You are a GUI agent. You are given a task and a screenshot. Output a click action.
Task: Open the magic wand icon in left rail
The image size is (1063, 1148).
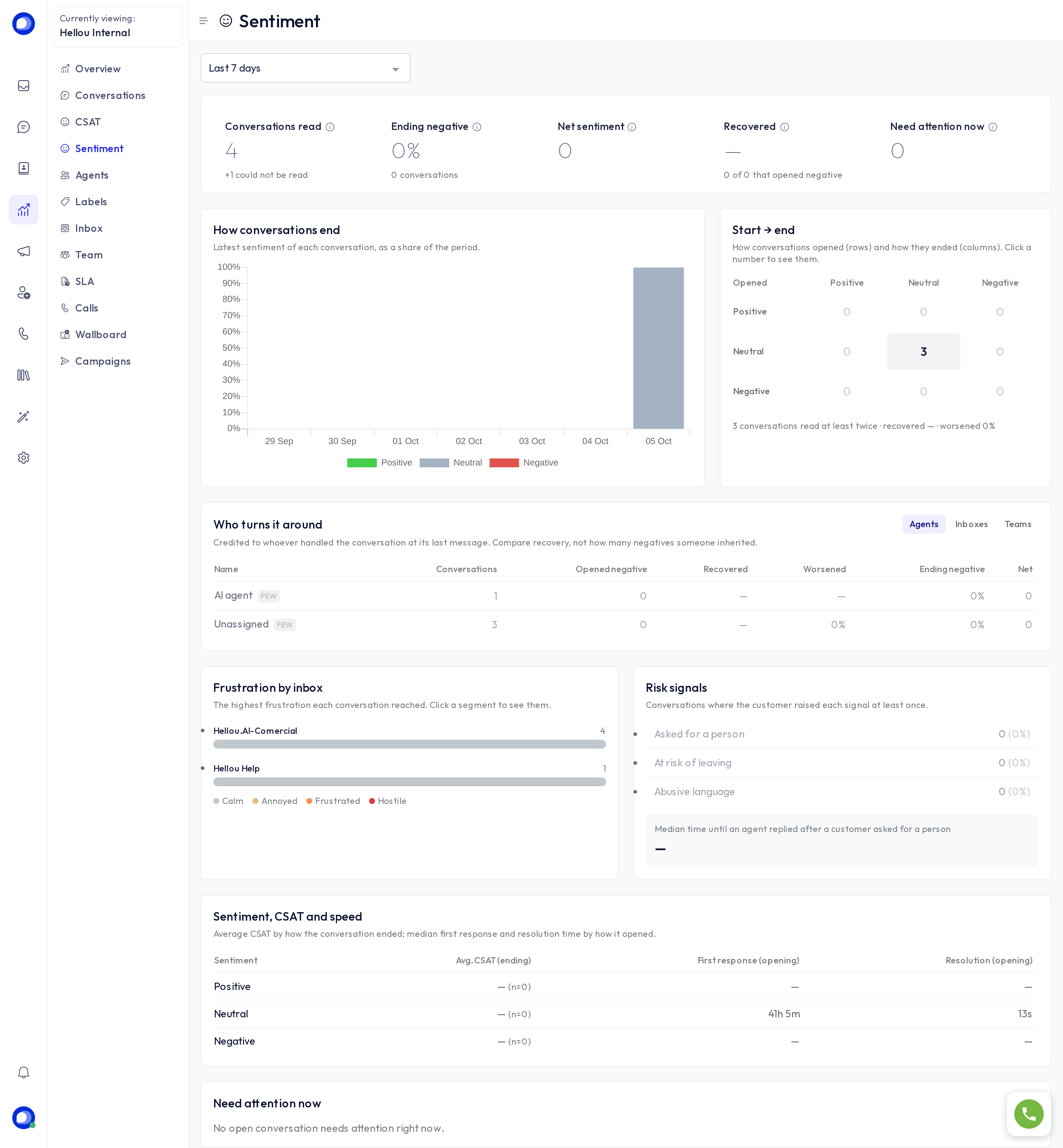click(x=24, y=416)
